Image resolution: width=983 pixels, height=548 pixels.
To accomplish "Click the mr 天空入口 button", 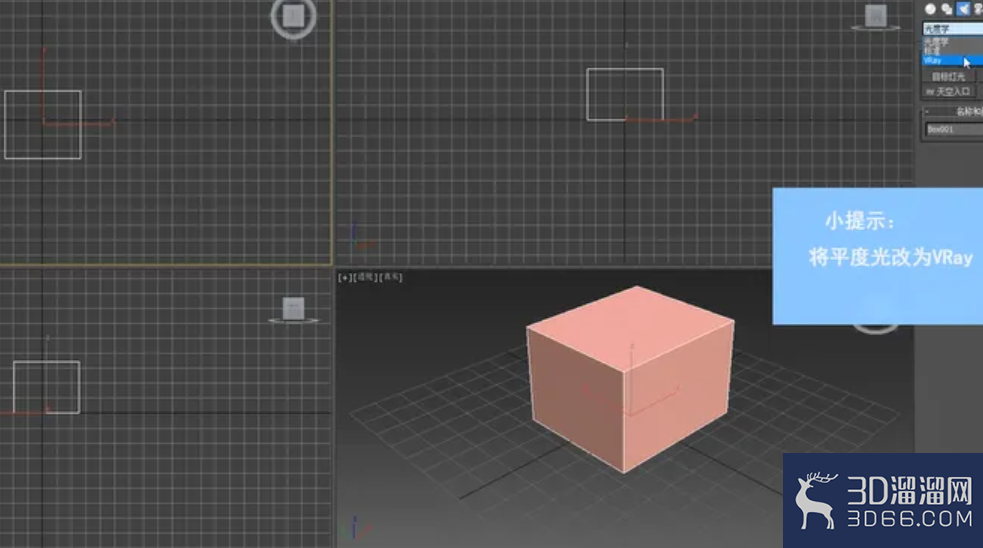I will click(x=948, y=92).
